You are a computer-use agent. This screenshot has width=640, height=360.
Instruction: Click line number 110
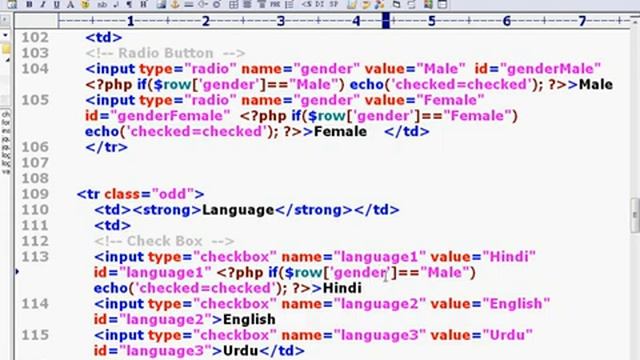[35, 210]
